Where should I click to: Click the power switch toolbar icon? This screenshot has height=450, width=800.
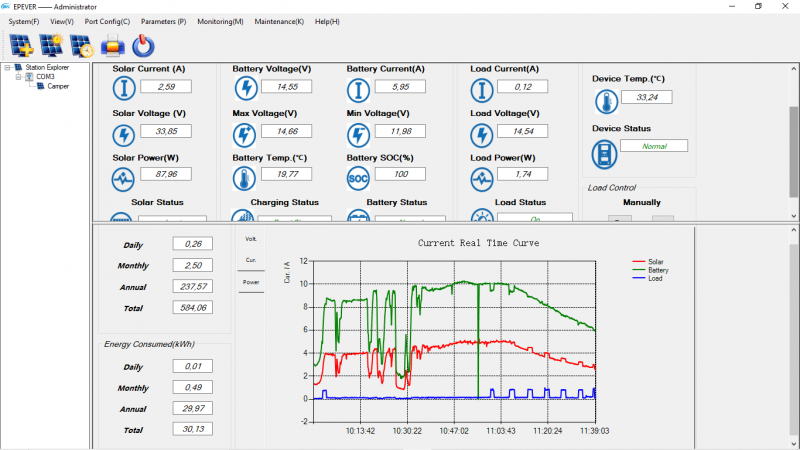[x=143, y=45]
